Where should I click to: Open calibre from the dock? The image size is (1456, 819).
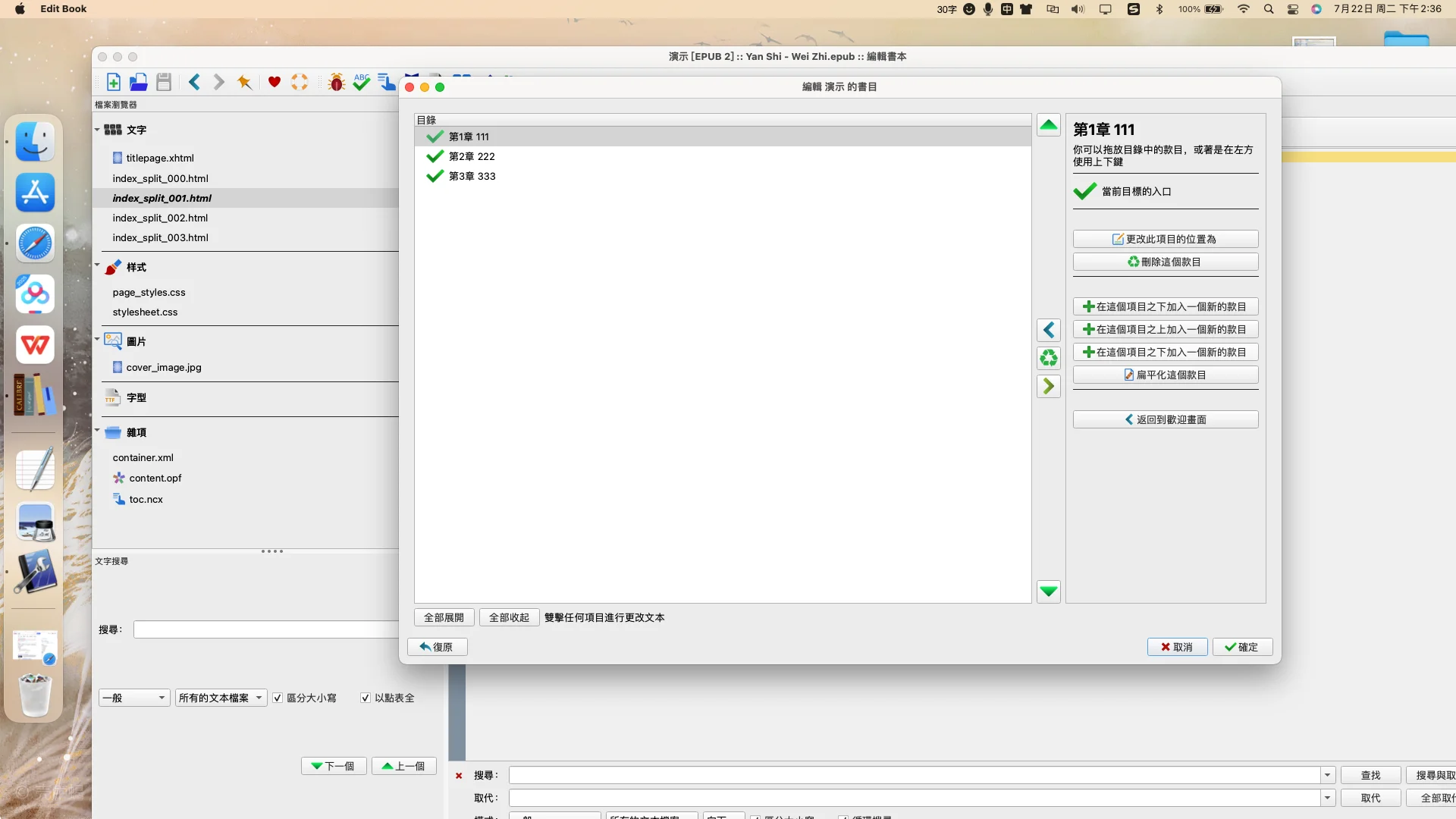click(x=35, y=395)
